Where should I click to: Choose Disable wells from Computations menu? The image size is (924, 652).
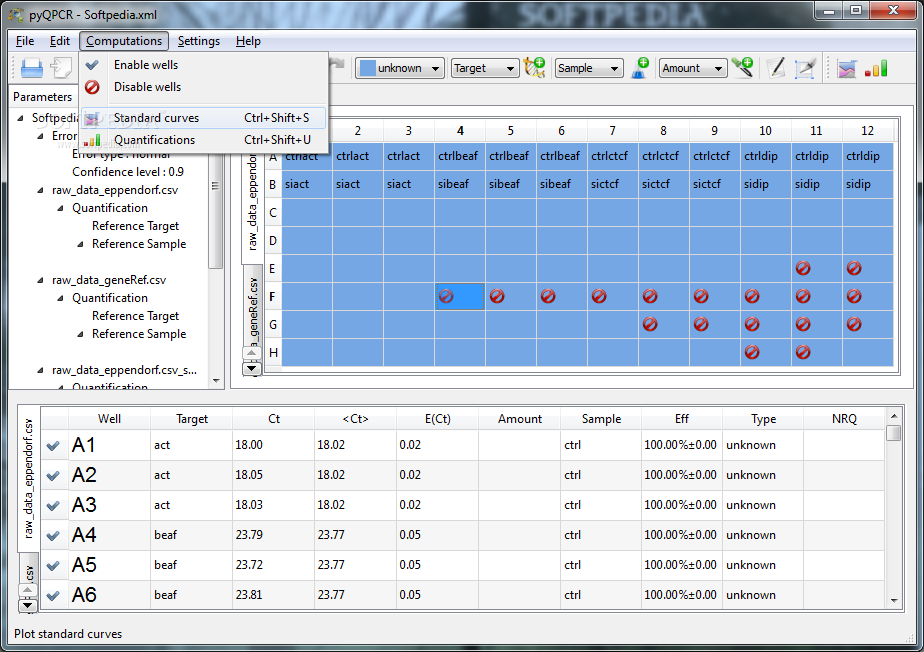click(203, 87)
